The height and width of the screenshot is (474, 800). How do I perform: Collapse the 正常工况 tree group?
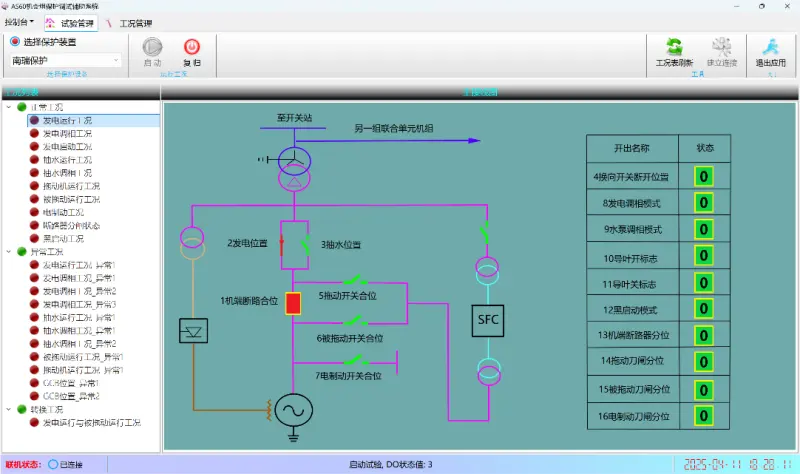9,107
